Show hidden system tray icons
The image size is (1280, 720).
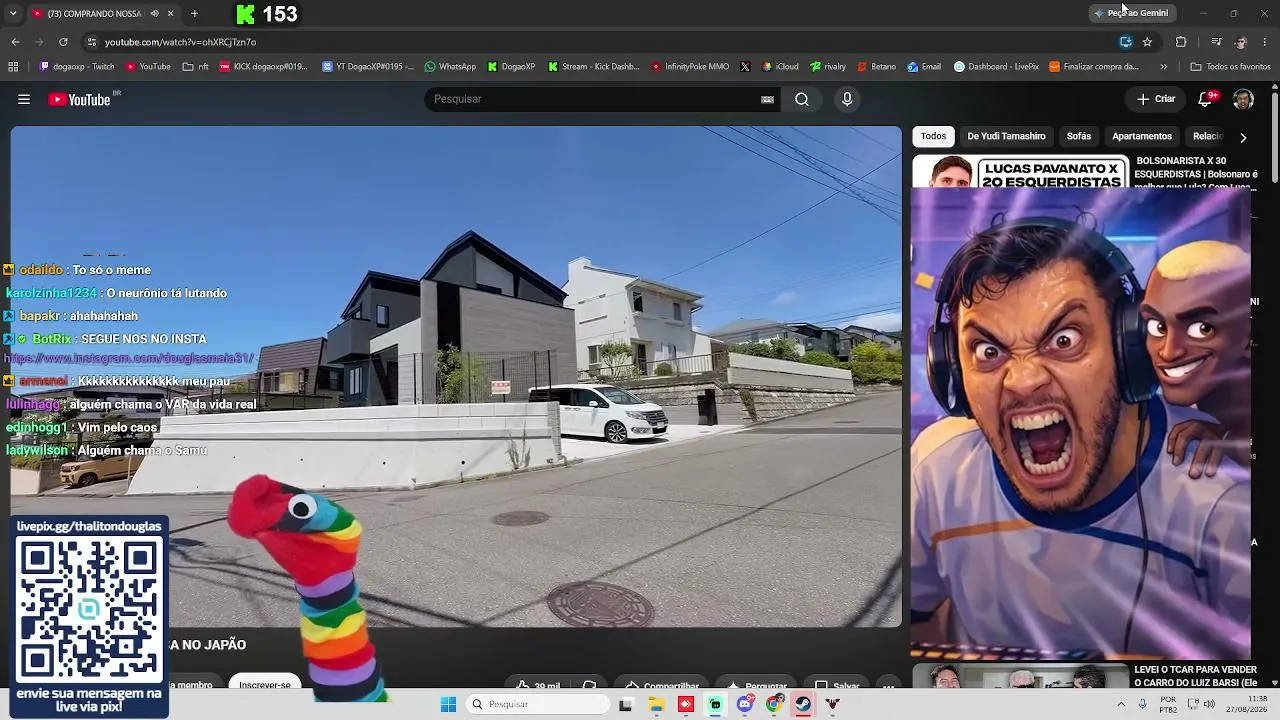pos(1121,704)
